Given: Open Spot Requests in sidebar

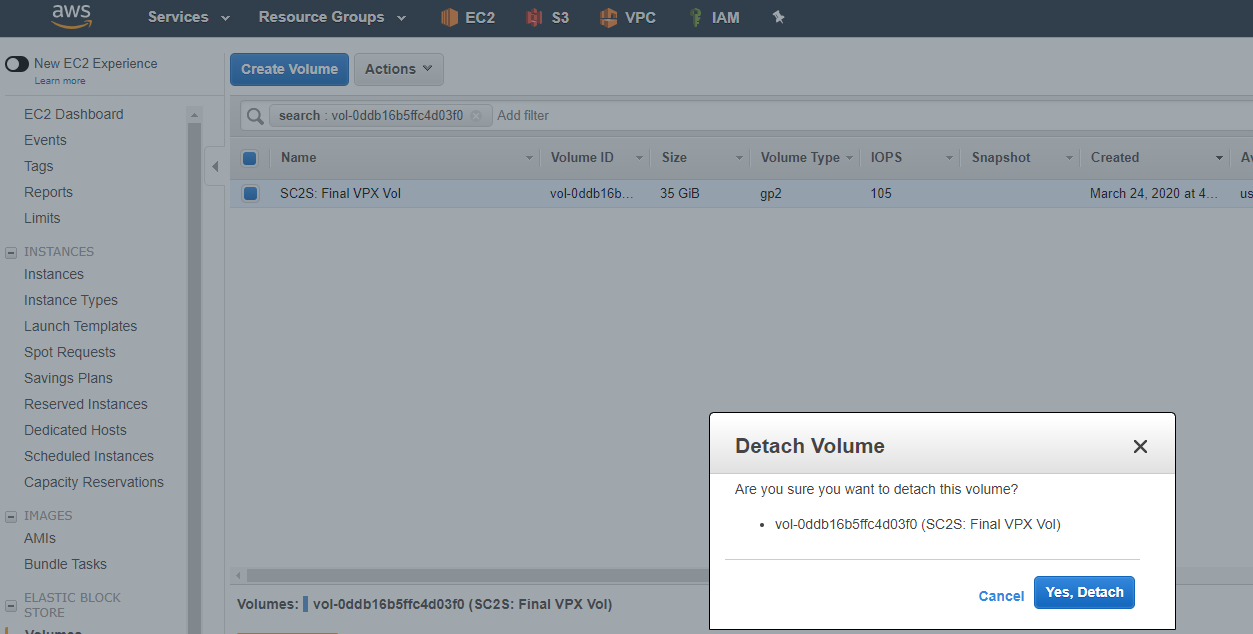Looking at the screenshot, I should point(70,352).
